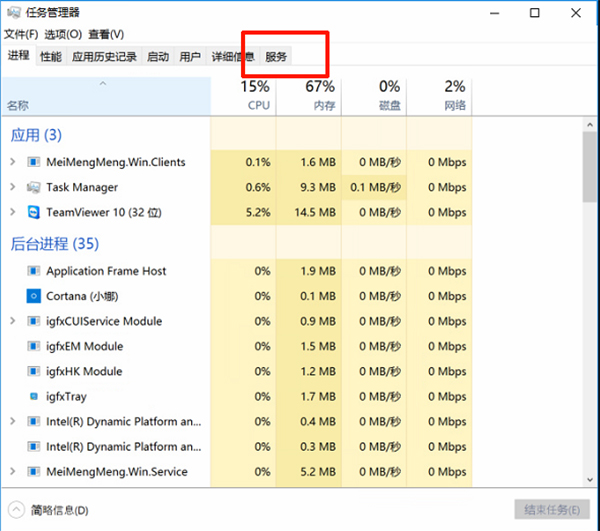Click the igfxCUIService Module icon
This screenshot has width=600, height=531.
34,321
